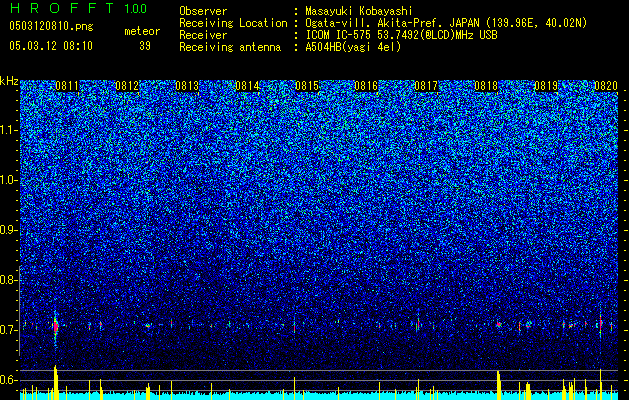
Task: Click the 0.9 kHz axis label
Action: [x=8, y=230]
